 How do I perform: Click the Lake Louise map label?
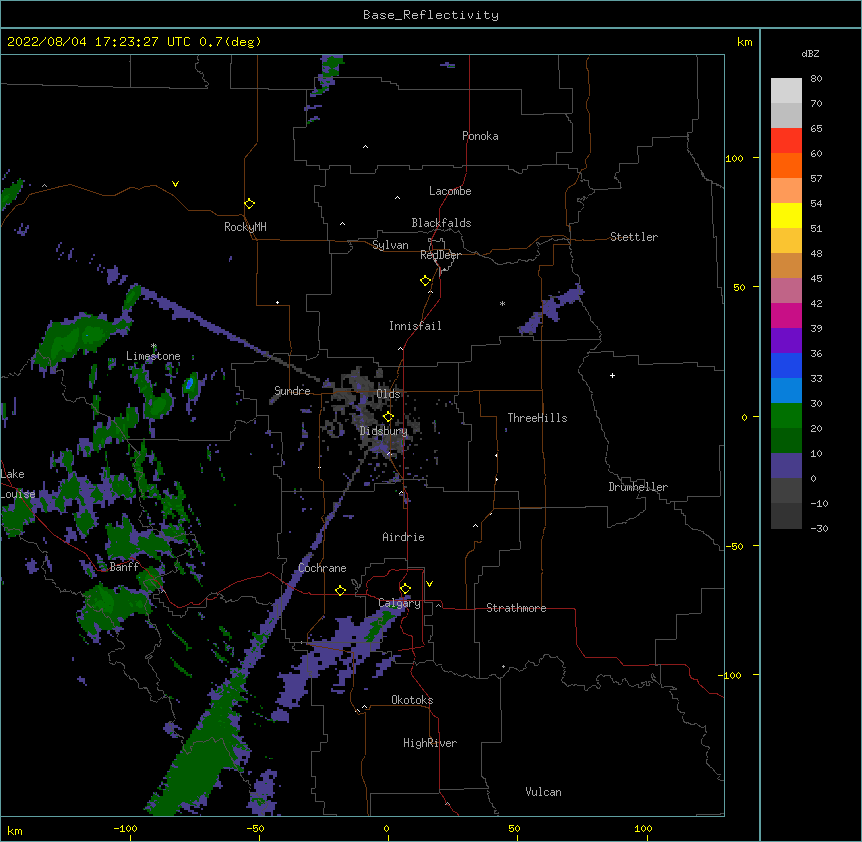pyautogui.click(x=18, y=484)
